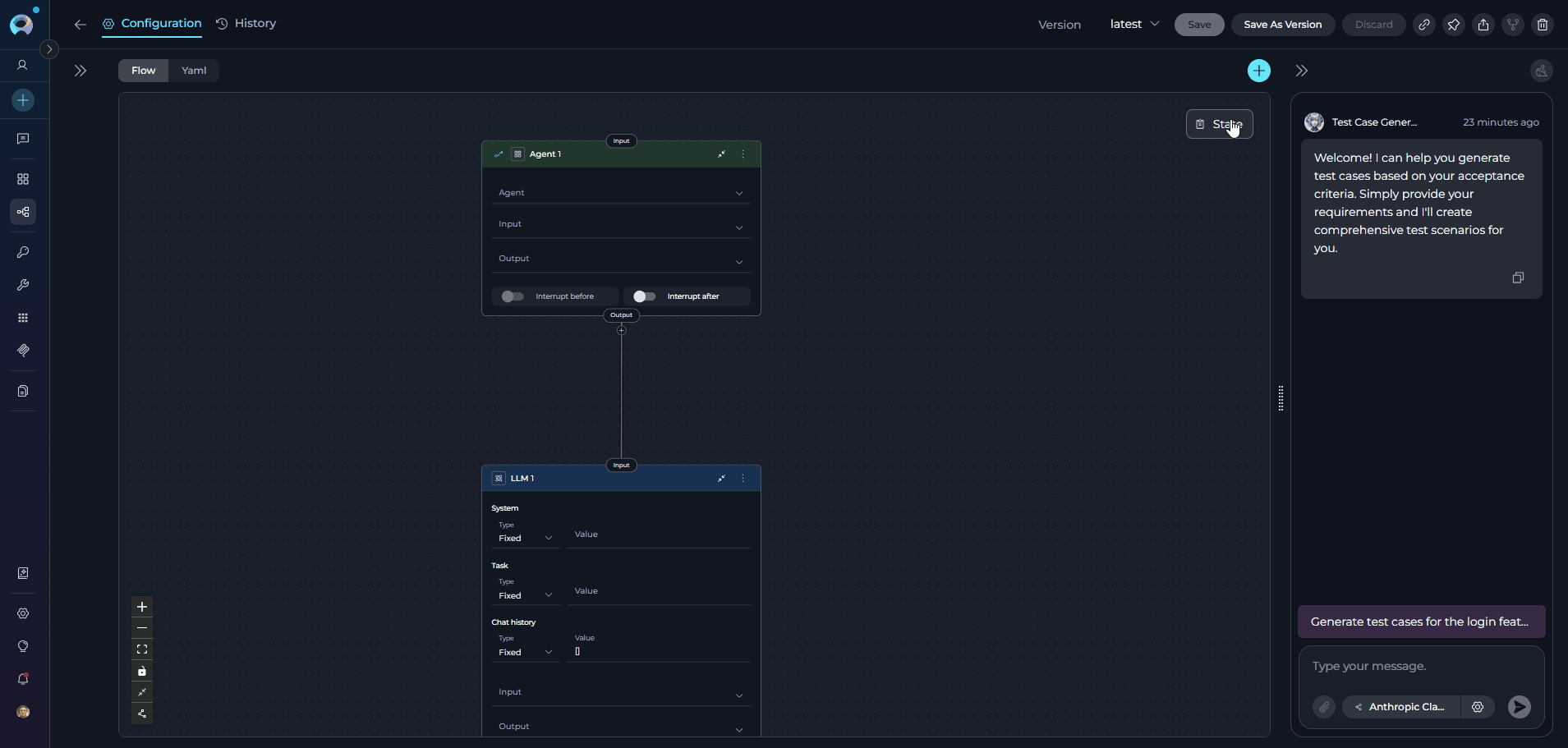Open the History tab
1568x748 pixels.
(x=246, y=24)
